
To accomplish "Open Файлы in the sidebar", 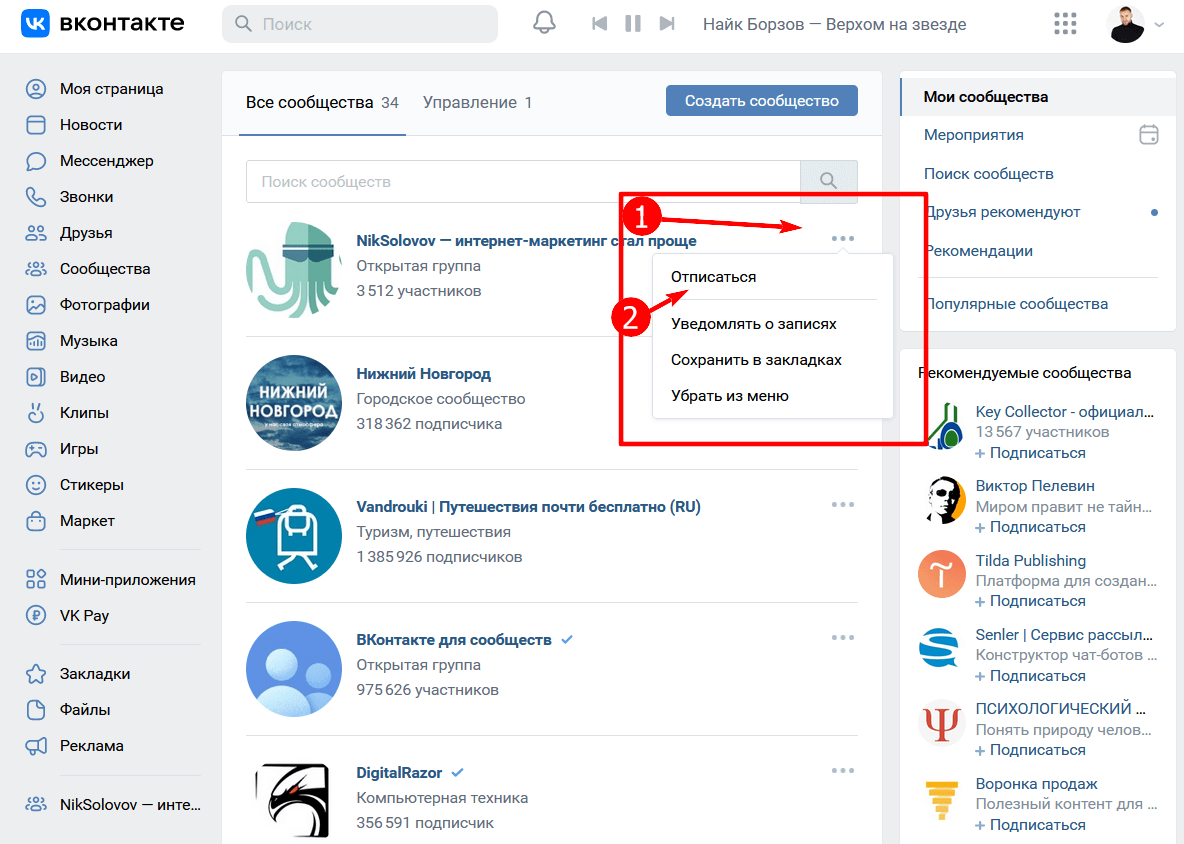I will click(x=85, y=710).
